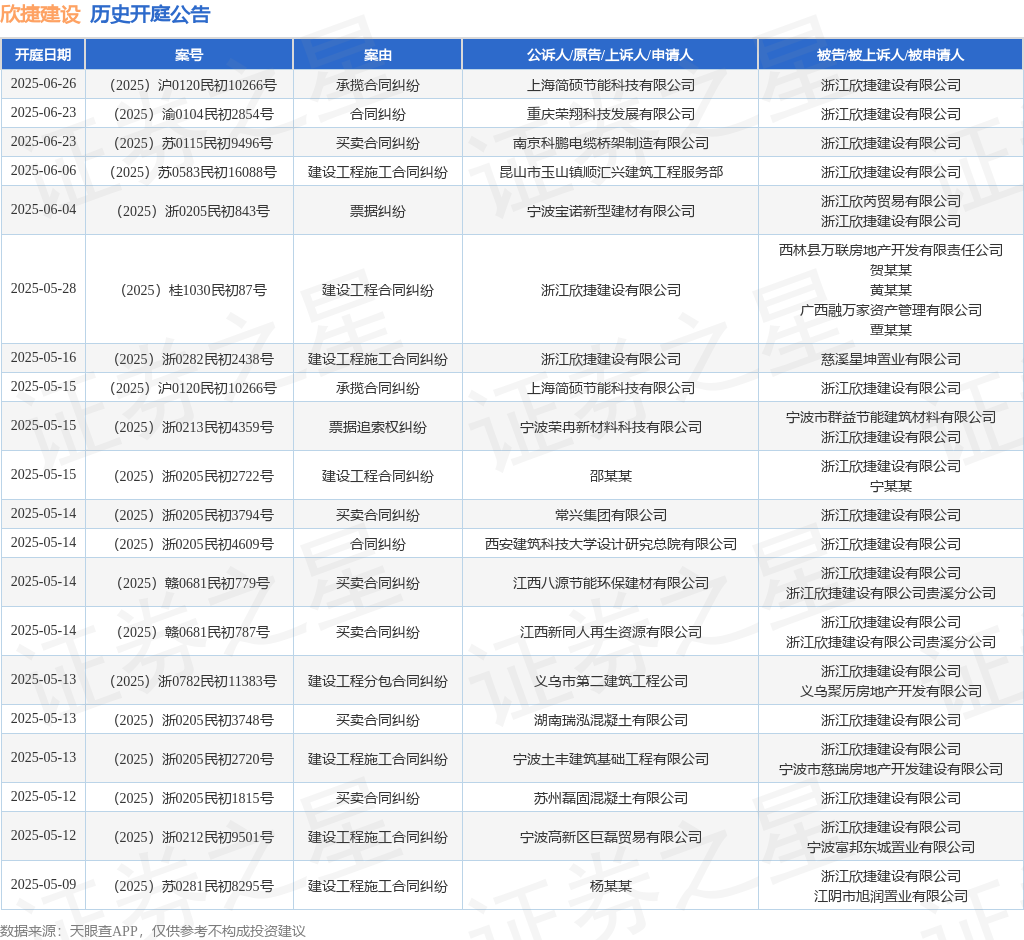Screen dimensions: 1024x940
Task: Select plaintiff 南京科鹏电缆桥架制造有限公司
Action: pyautogui.click(x=611, y=143)
